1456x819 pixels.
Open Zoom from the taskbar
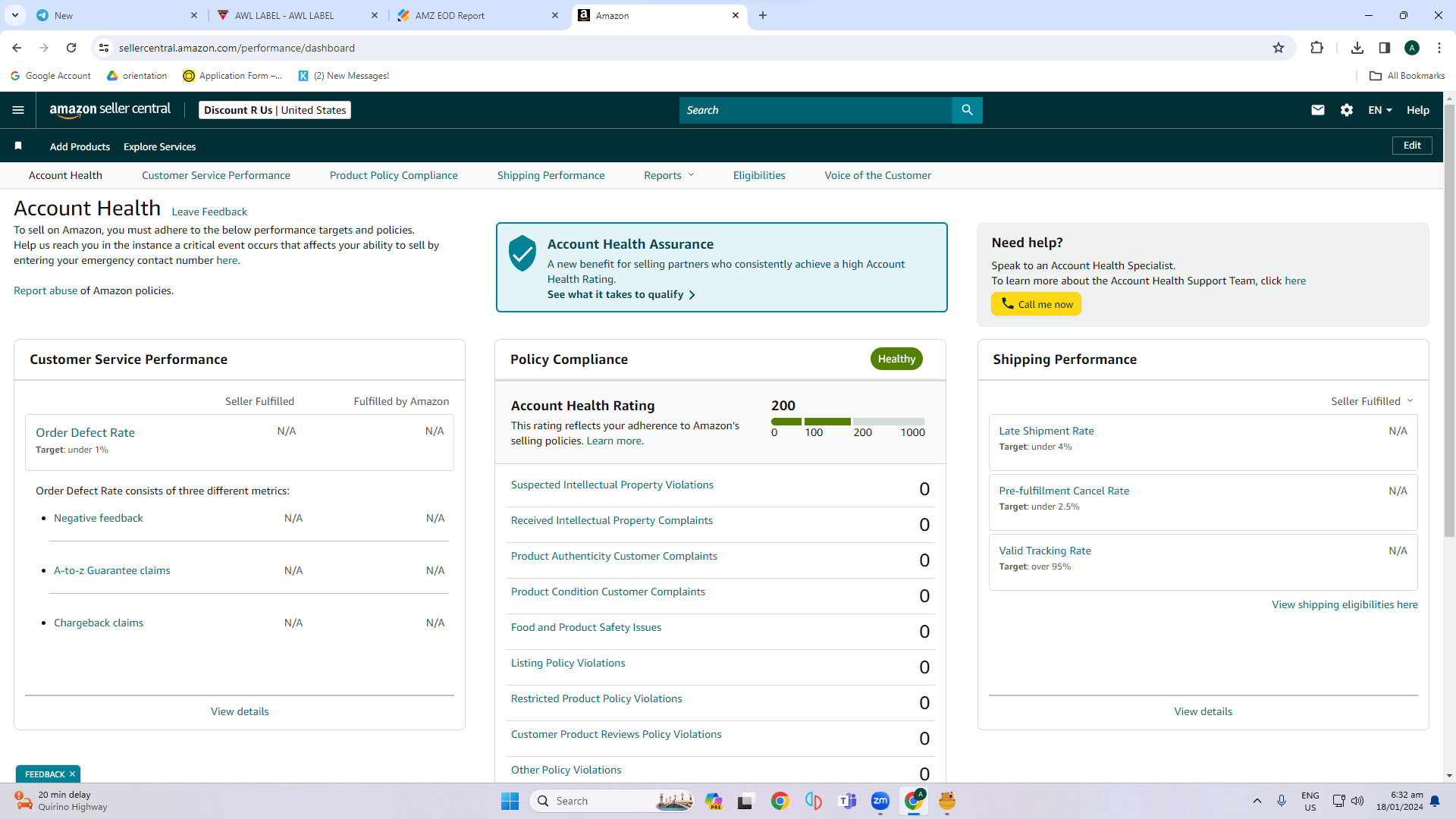click(880, 801)
